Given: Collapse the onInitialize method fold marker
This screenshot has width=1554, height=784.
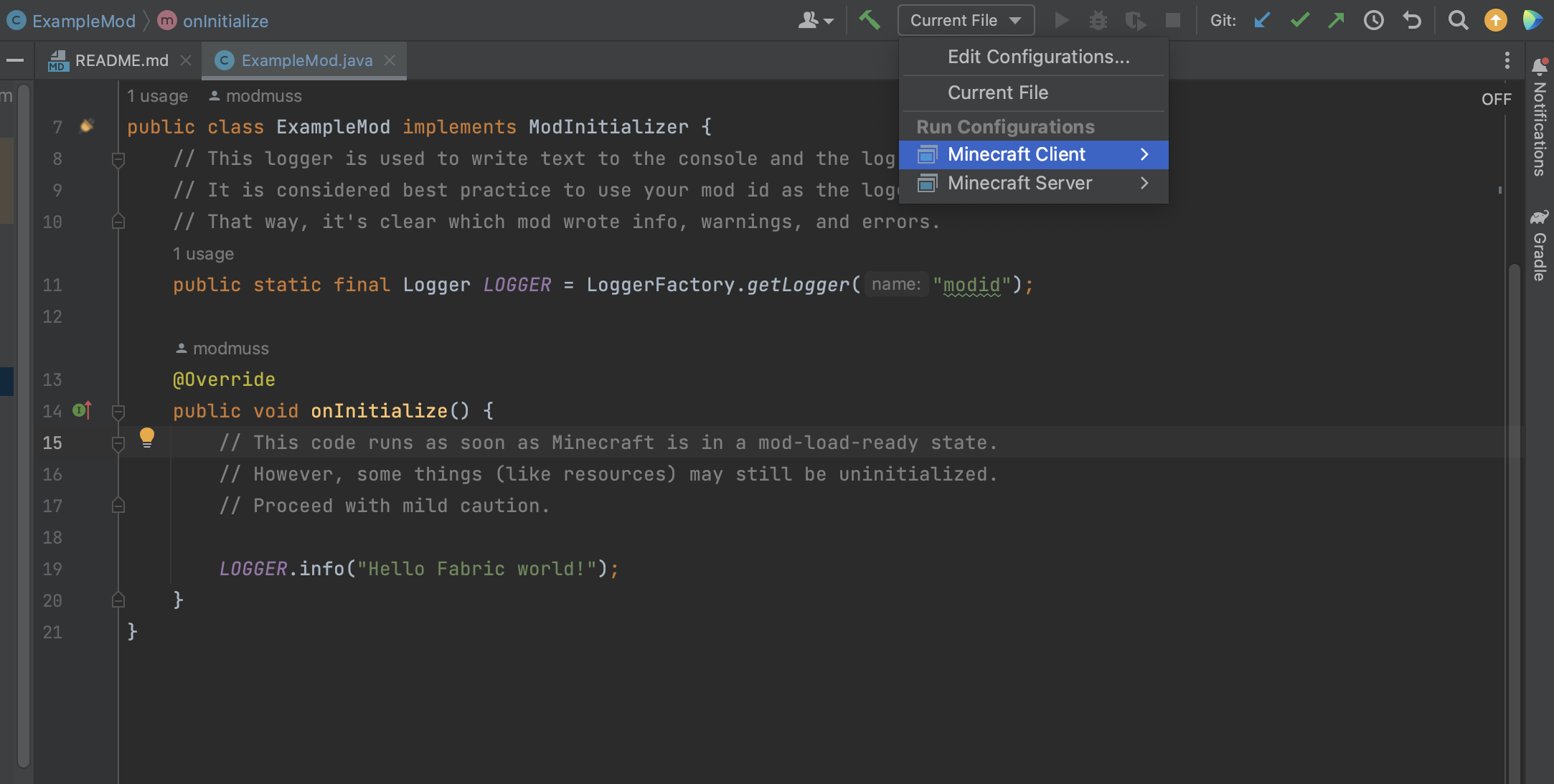Looking at the screenshot, I should (x=118, y=412).
